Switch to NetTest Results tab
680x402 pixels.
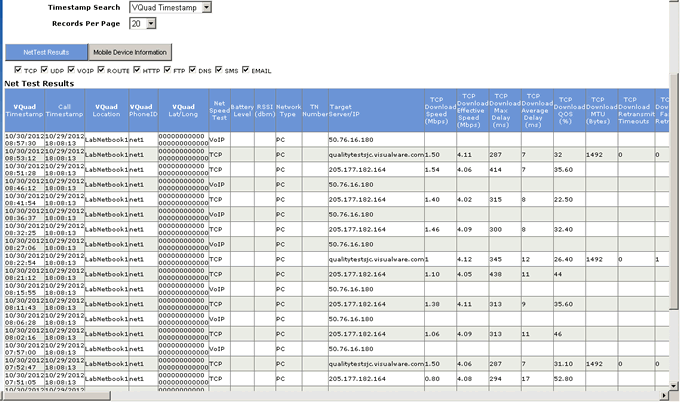[x=44, y=51]
